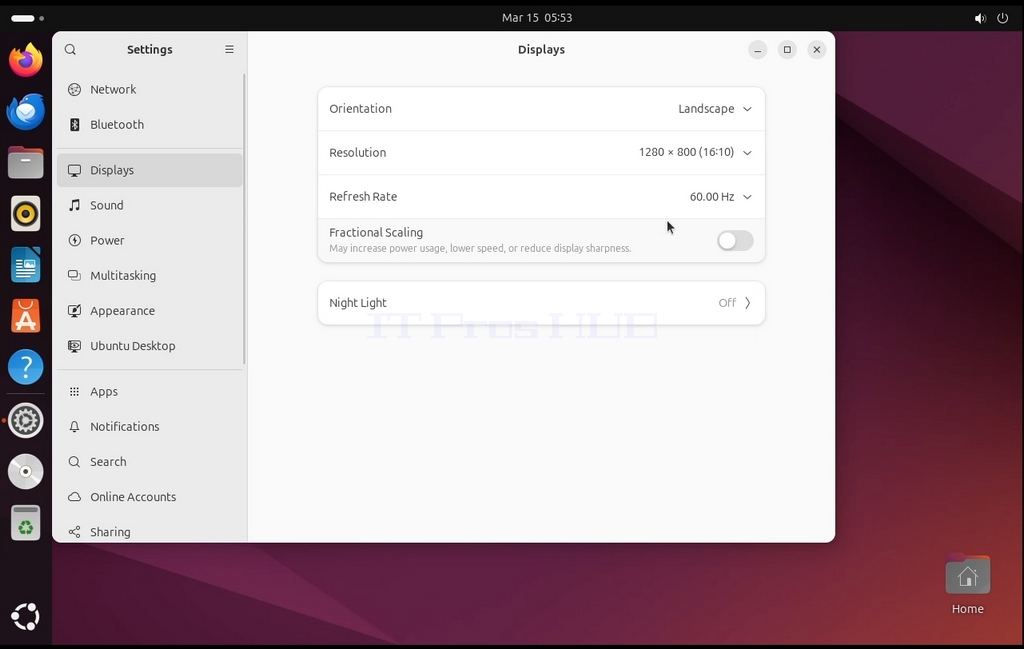Open the Files manager from the dock
This screenshot has height=649, width=1024.
[x=25, y=163]
